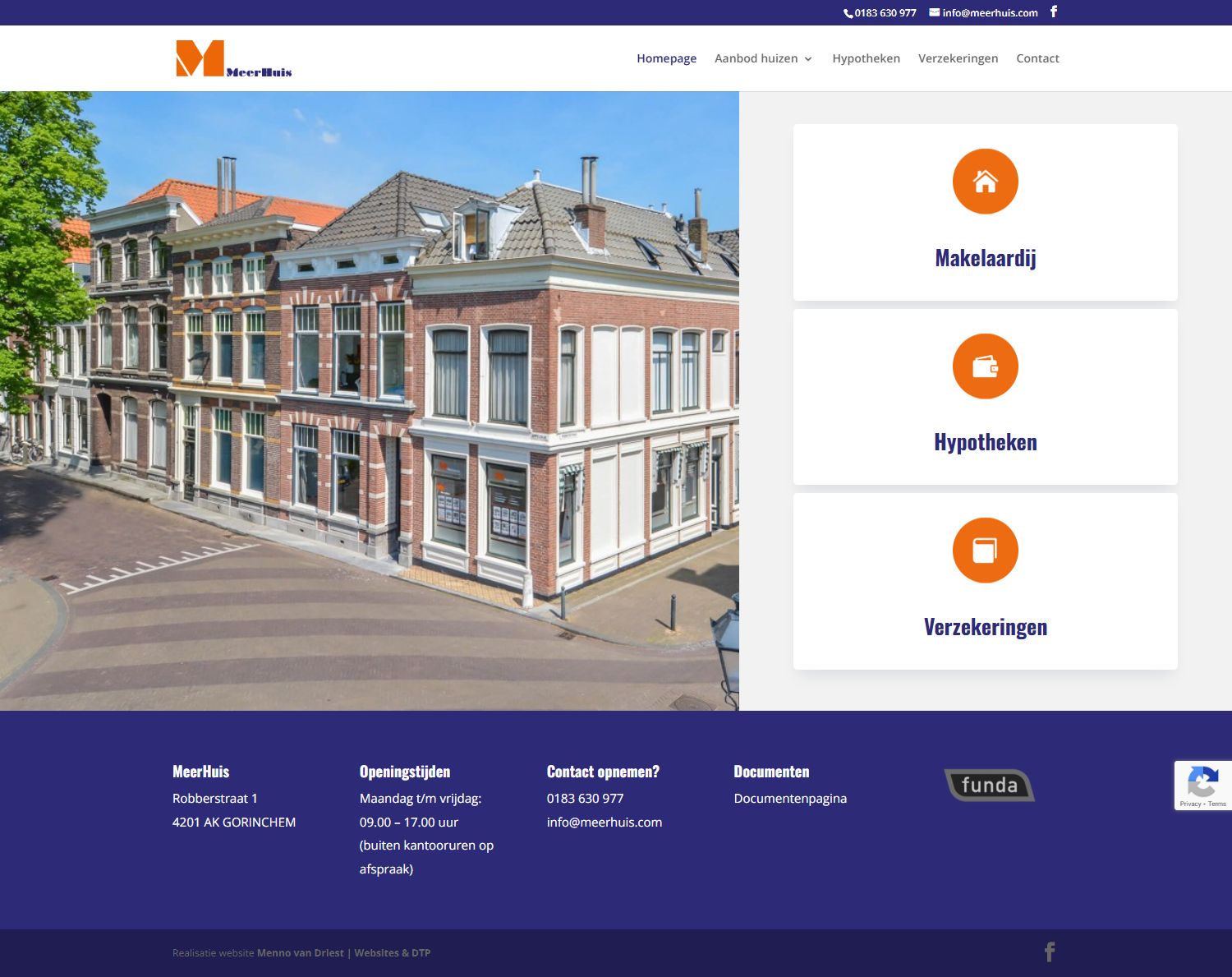Image resolution: width=1232 pixels, height=977 pixels.
Task: Open the Hypotheken navigation item
Action: pos(865,58)
